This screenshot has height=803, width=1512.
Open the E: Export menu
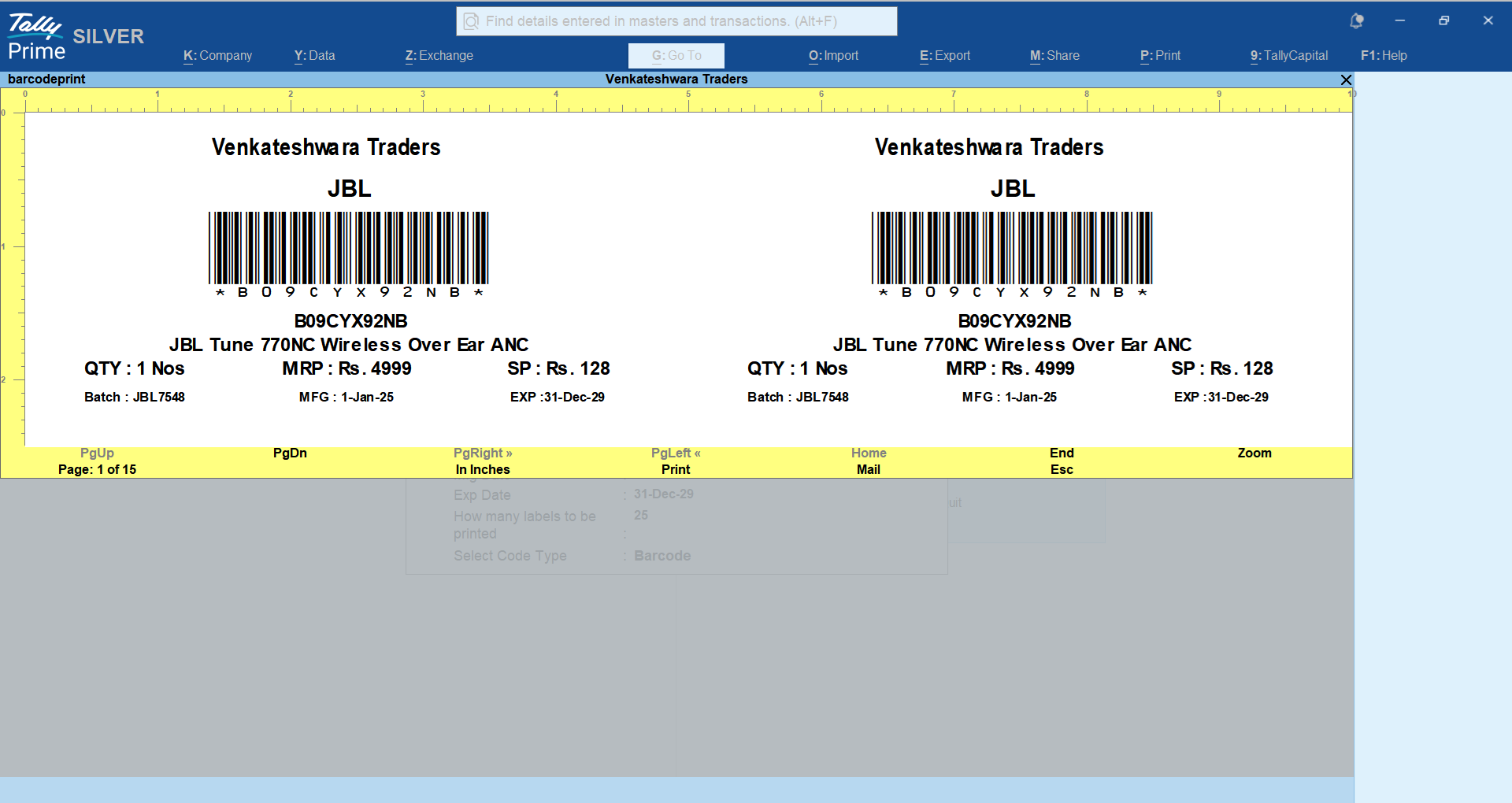(x=944, y=56)
